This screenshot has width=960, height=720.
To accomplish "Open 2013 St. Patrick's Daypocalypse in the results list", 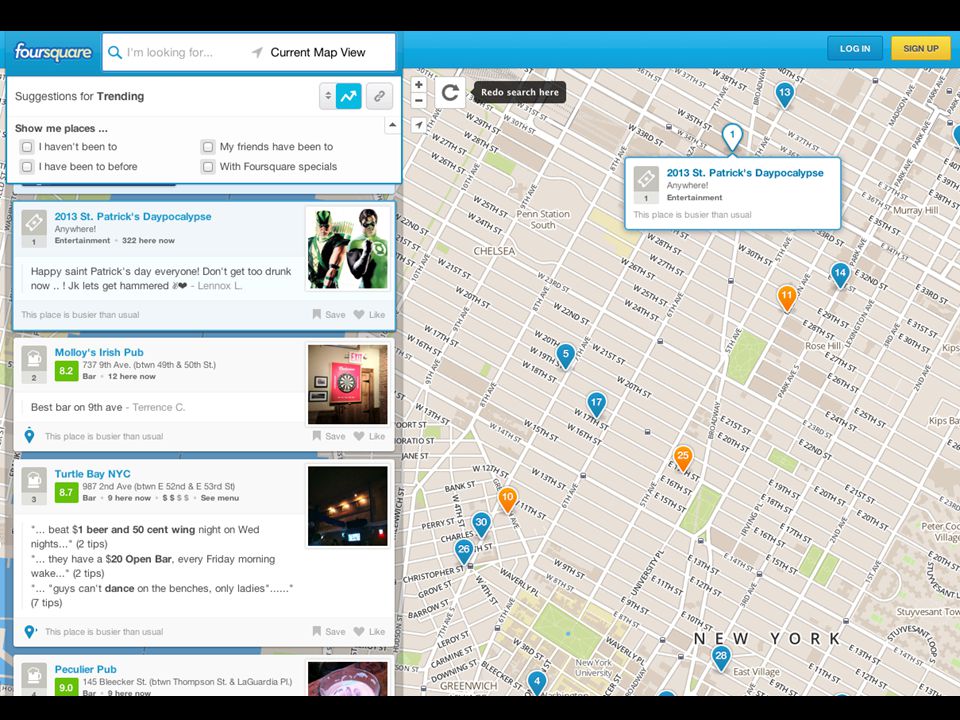I will 133,217.
